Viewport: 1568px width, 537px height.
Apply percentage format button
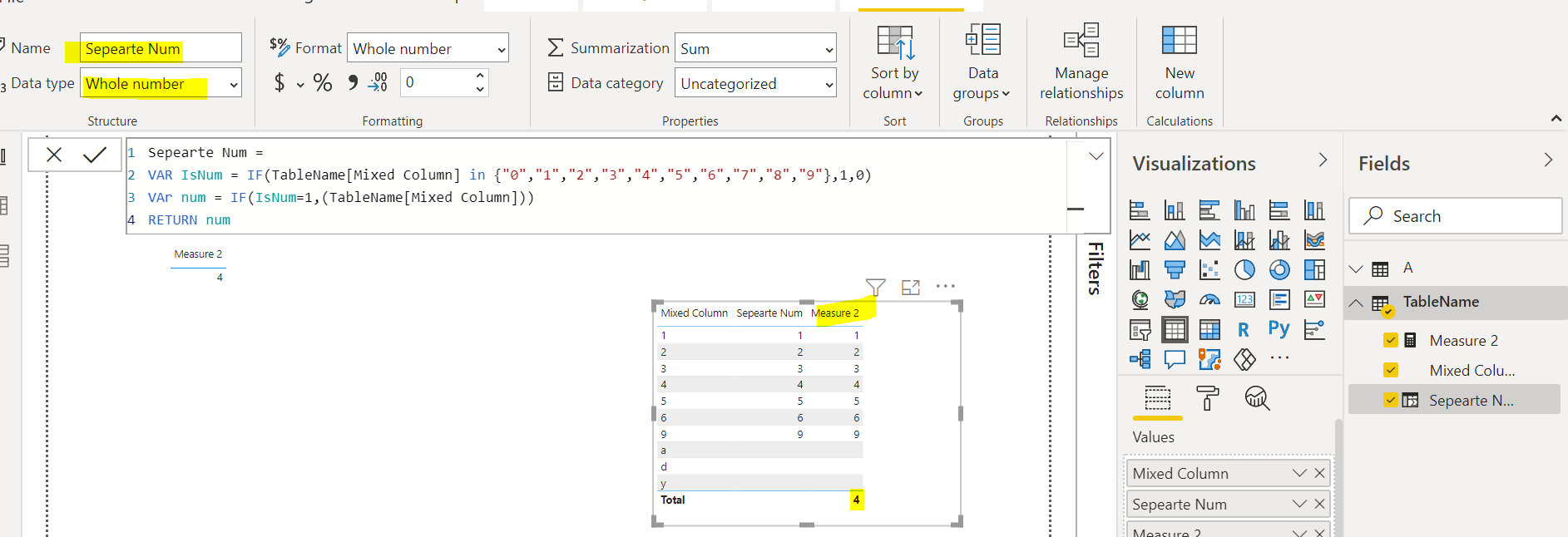tap(323, 82)
